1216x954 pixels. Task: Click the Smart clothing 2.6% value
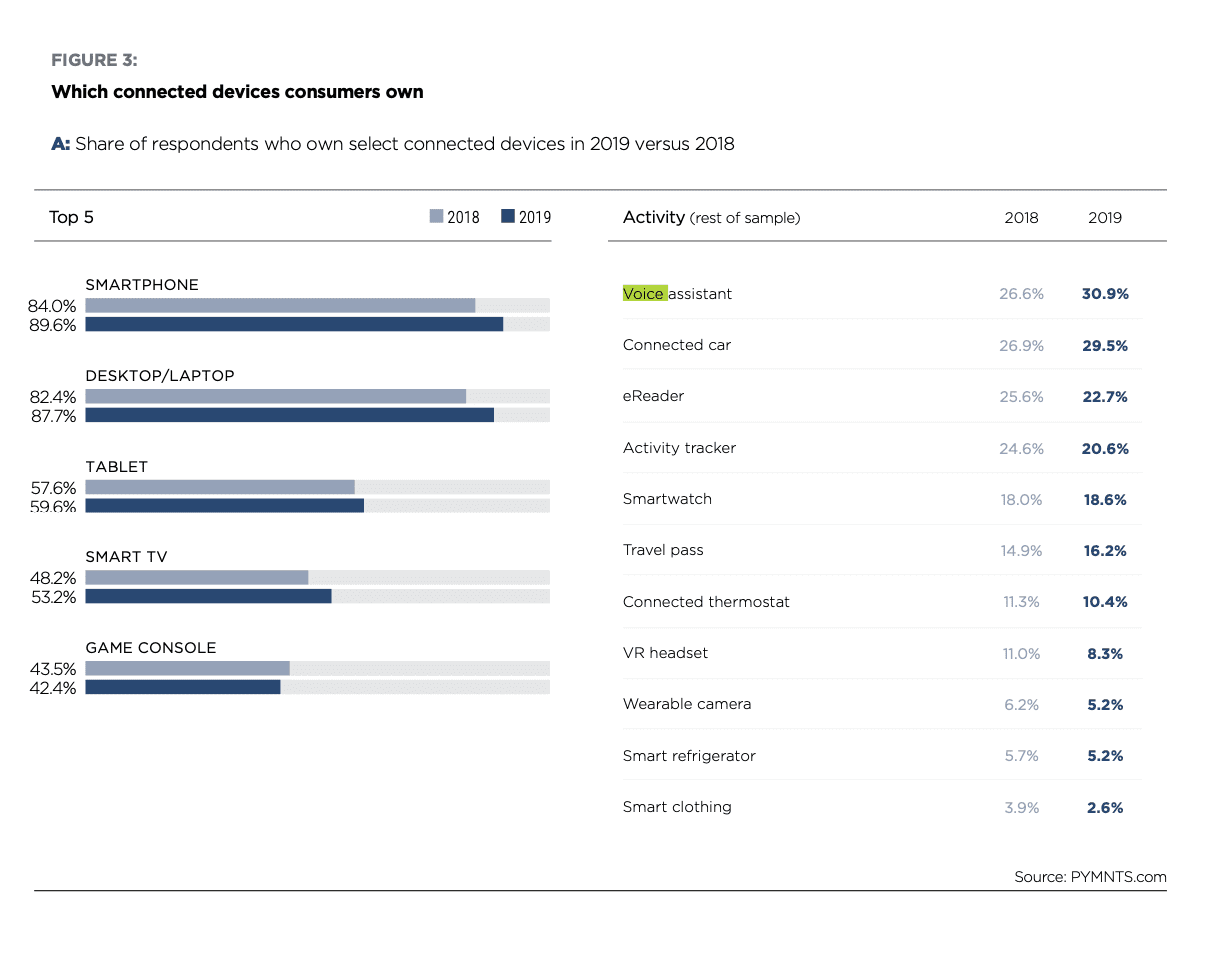[x=1105, y=808]
